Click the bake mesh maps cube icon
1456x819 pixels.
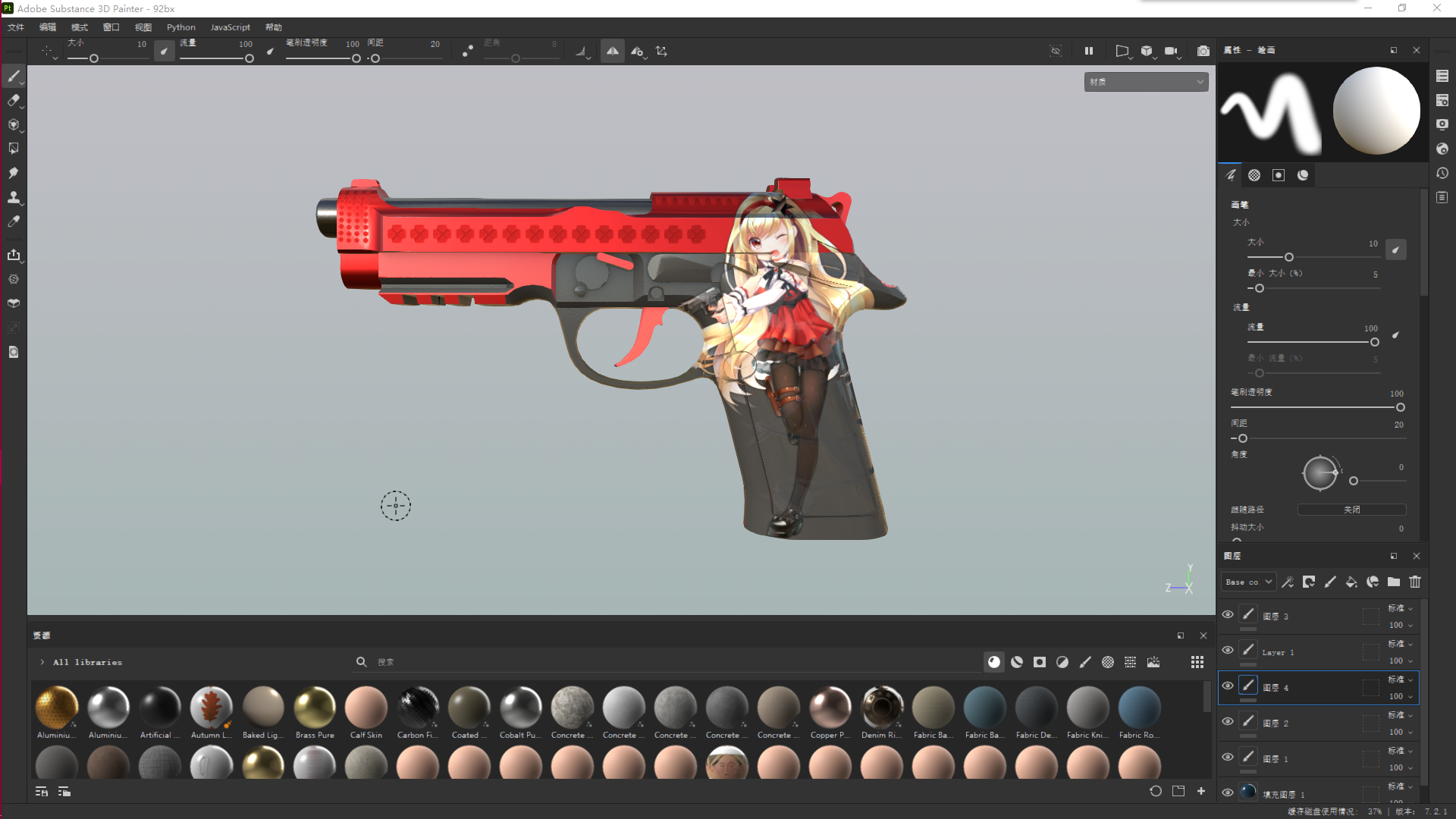(14, 303)
